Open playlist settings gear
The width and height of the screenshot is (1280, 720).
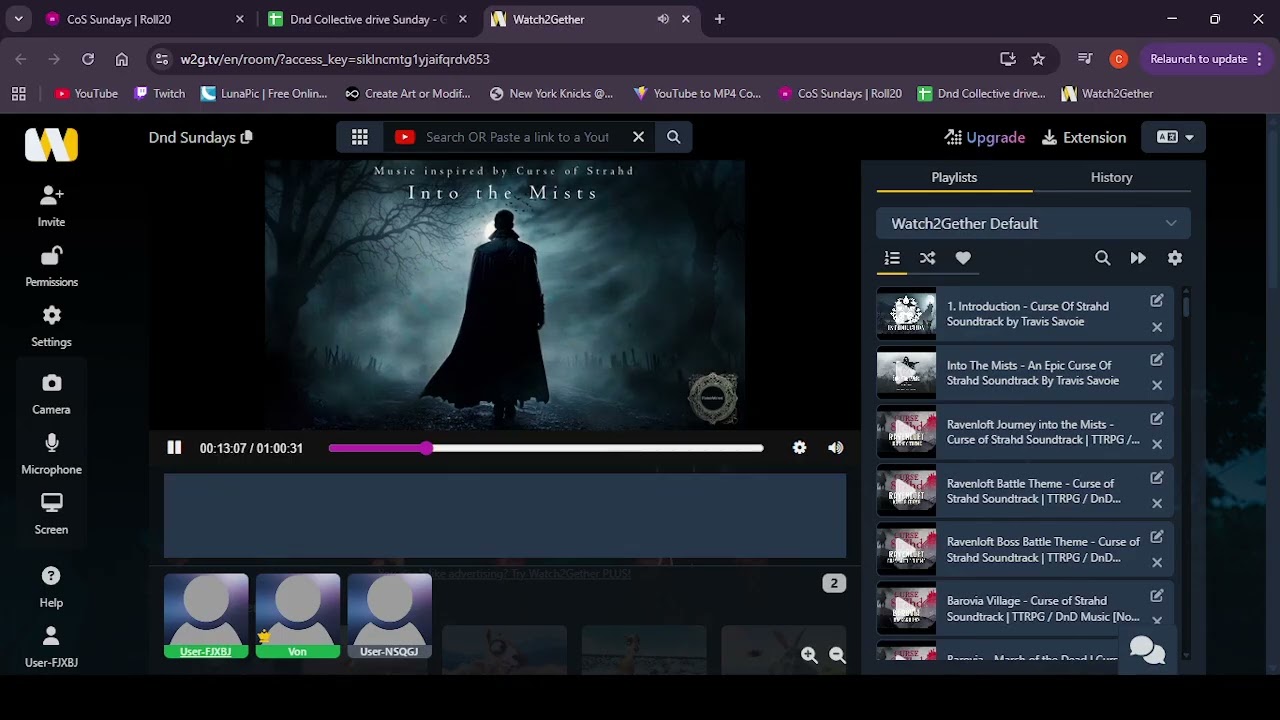(x=1175, y=258)
